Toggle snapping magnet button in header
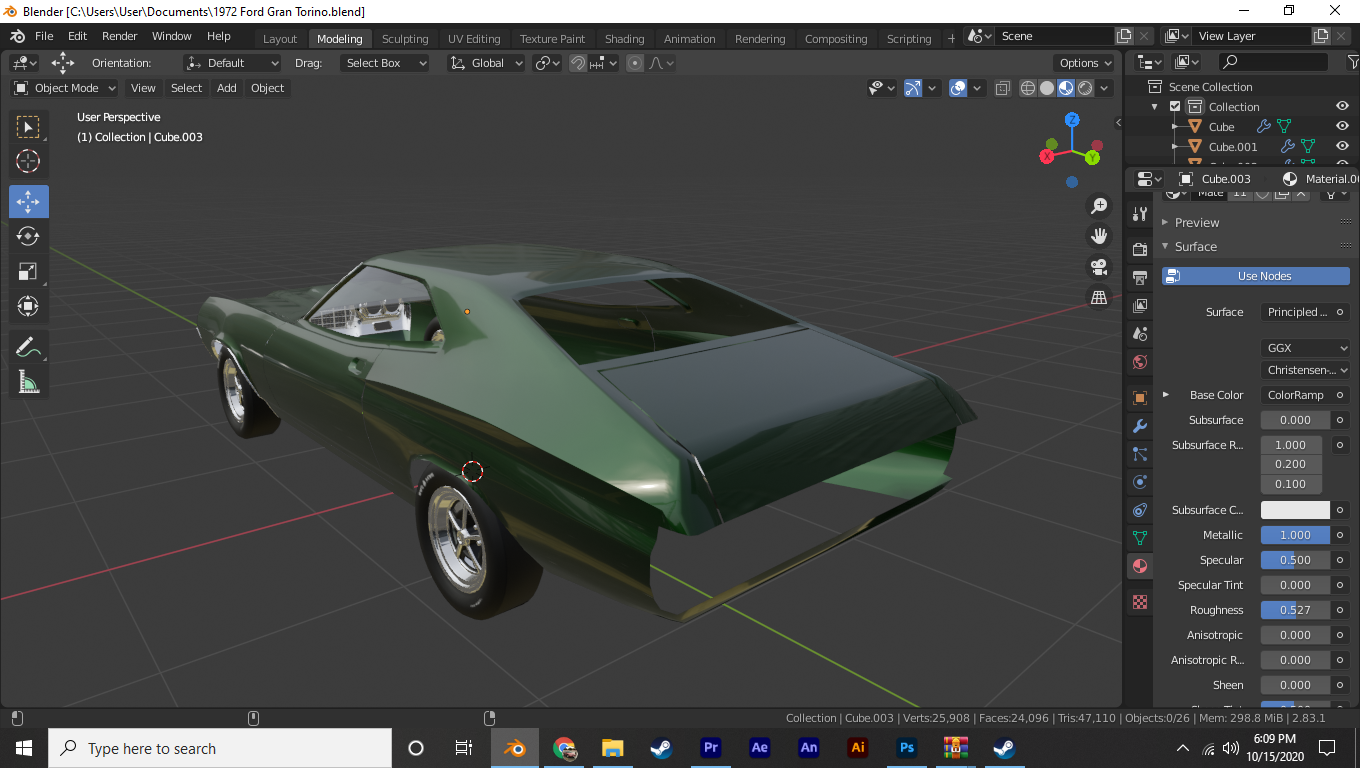Image resolution: width=1360 pixels, height=768 pixels. [578, 63]
